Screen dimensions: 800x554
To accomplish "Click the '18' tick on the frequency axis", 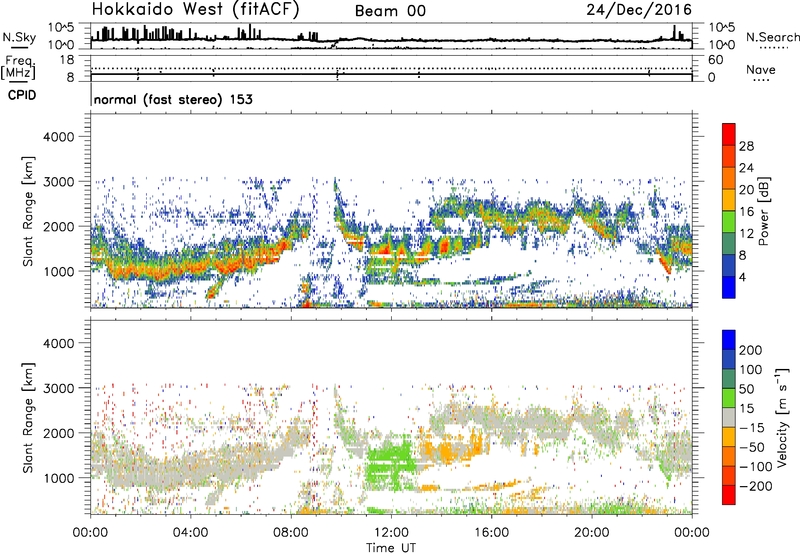I will coord(67,60).
